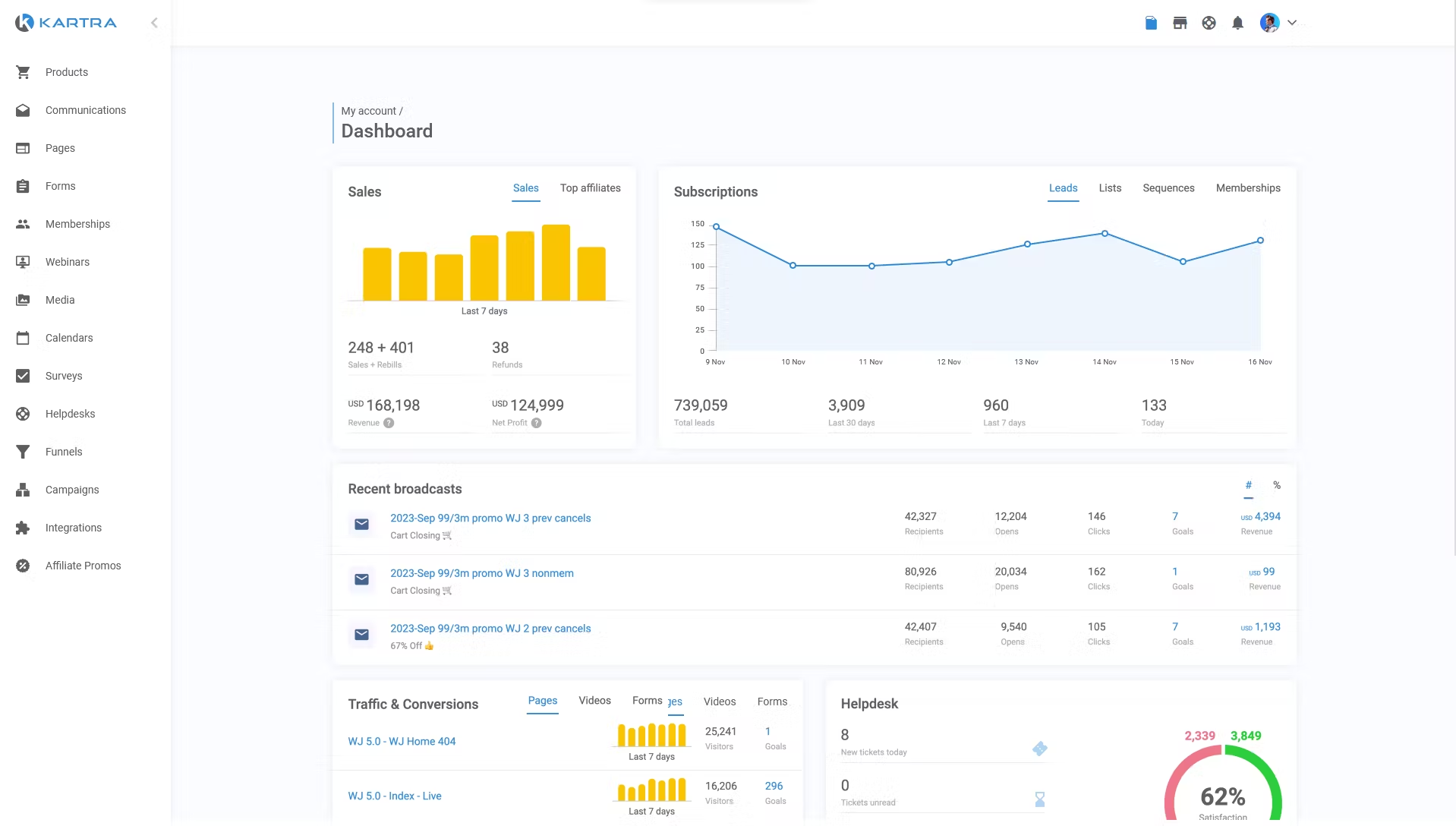Open the Products cart icon in sidebar
Viewport: 1456px width, 826px height.
pyautogui.click(x=23, y=72)
